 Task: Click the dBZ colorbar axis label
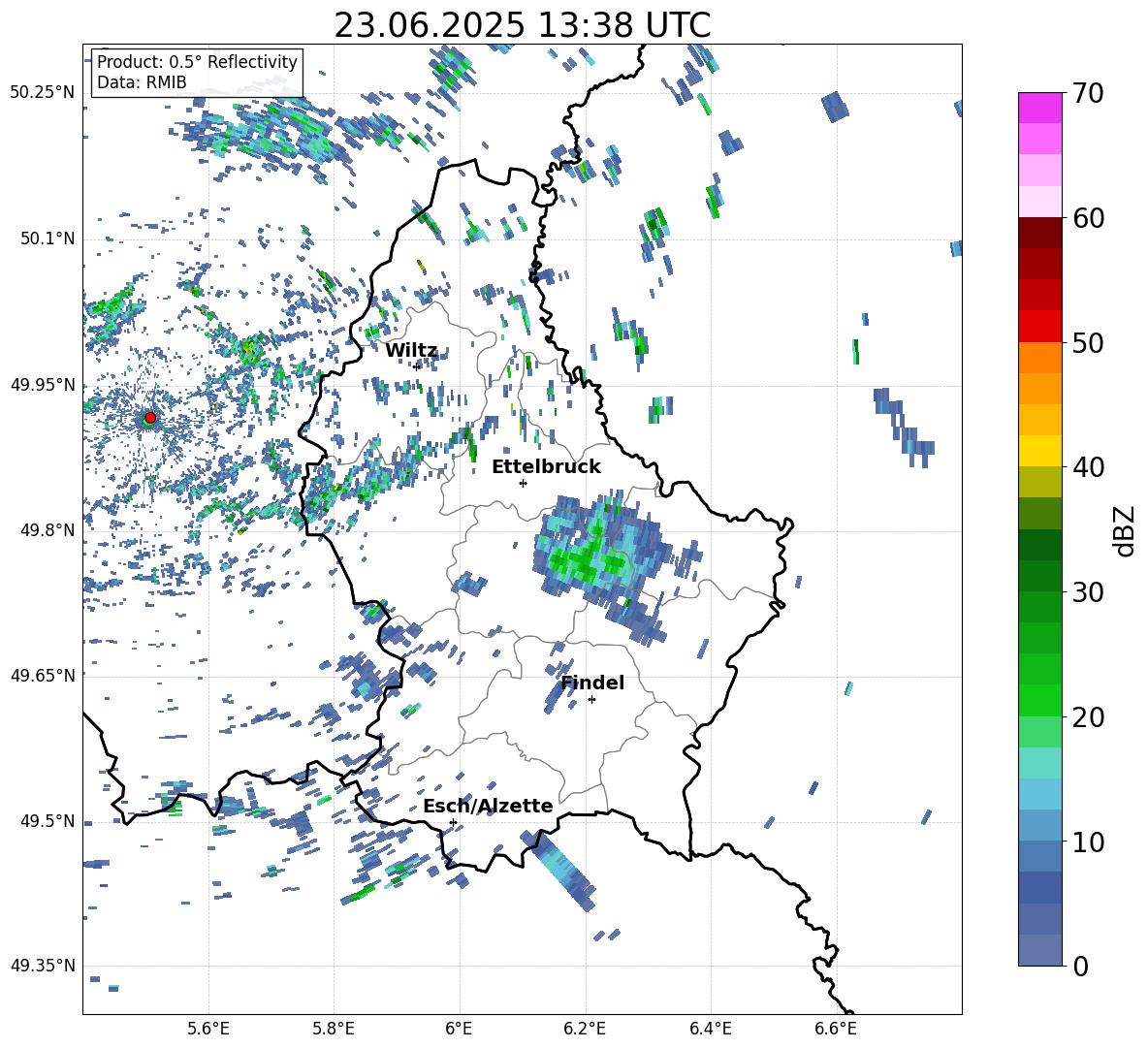click(x=1126, y=530)
